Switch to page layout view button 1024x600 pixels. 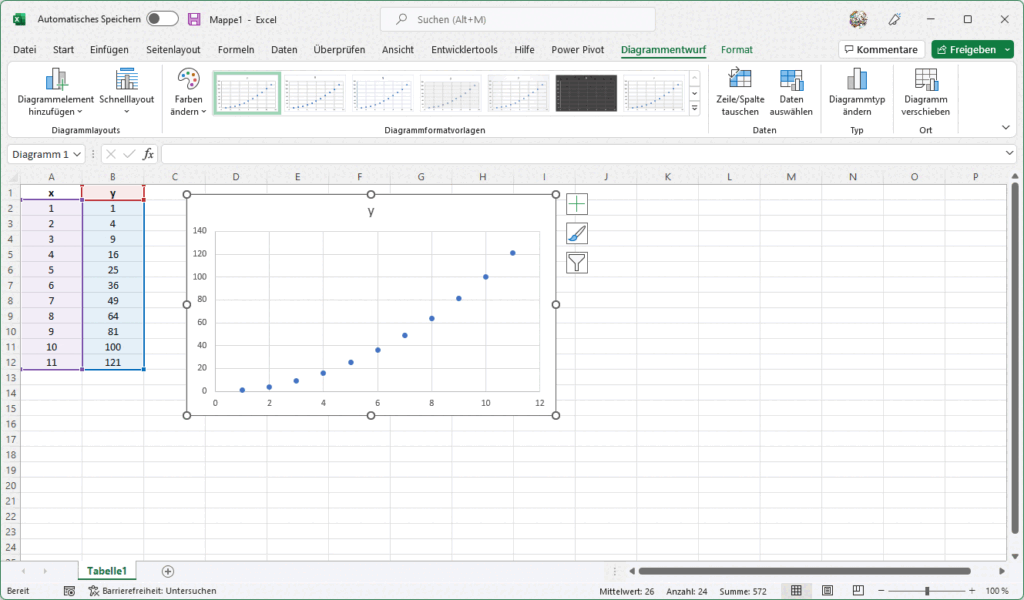[x=827, y=590]
